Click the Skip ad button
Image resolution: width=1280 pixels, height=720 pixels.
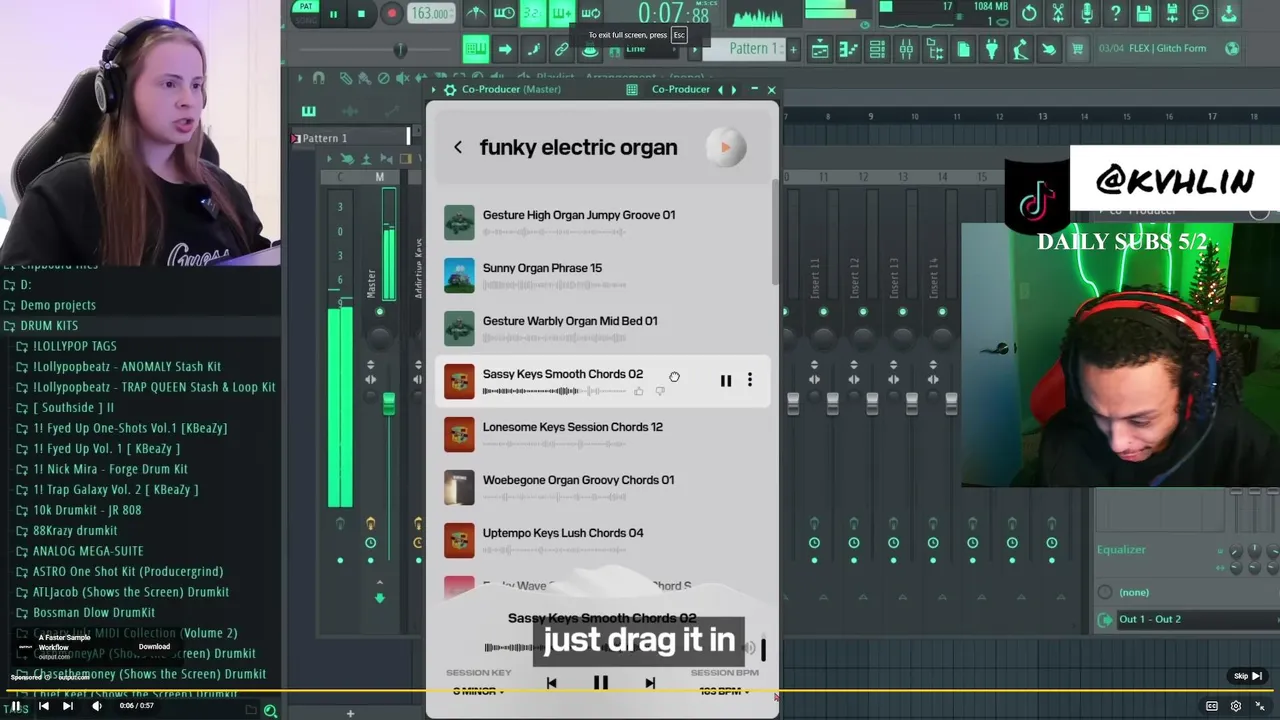pos(1247,676)
